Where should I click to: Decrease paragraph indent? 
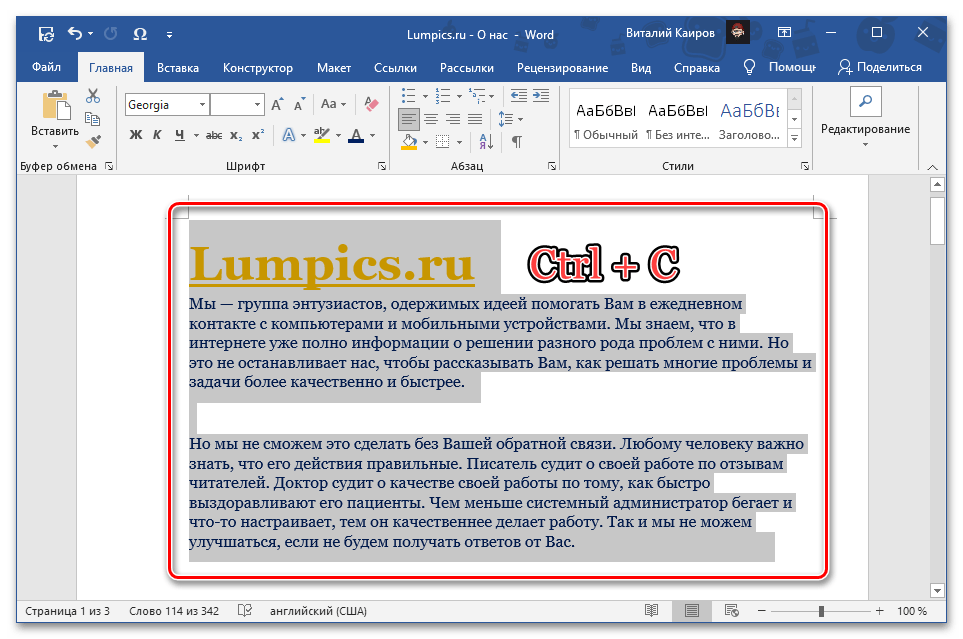[519, 95]
